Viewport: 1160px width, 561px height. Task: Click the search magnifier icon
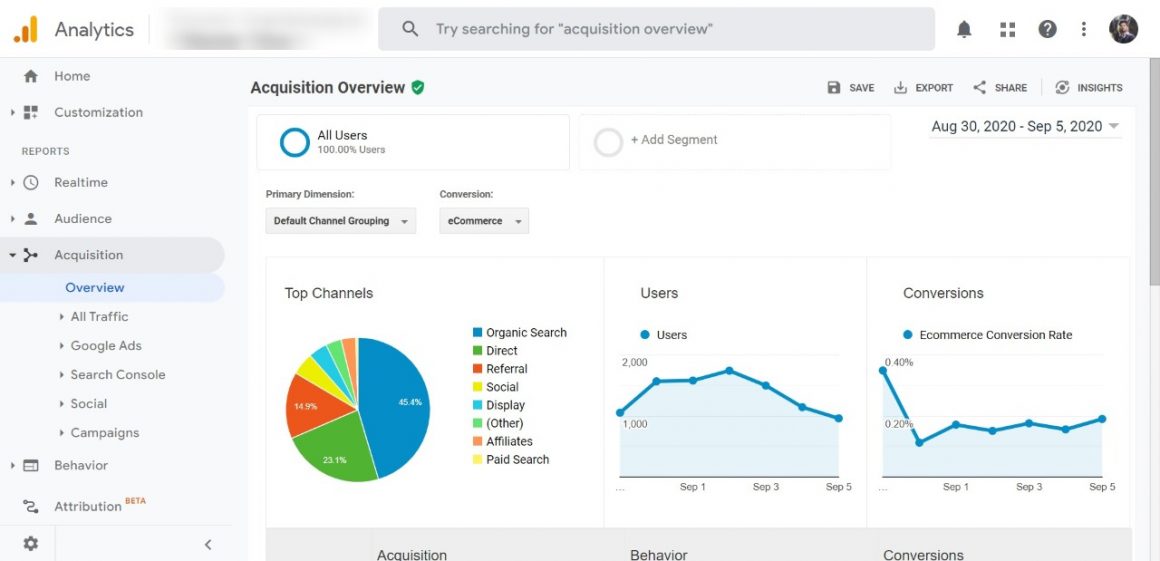click(x=410, y=29)
